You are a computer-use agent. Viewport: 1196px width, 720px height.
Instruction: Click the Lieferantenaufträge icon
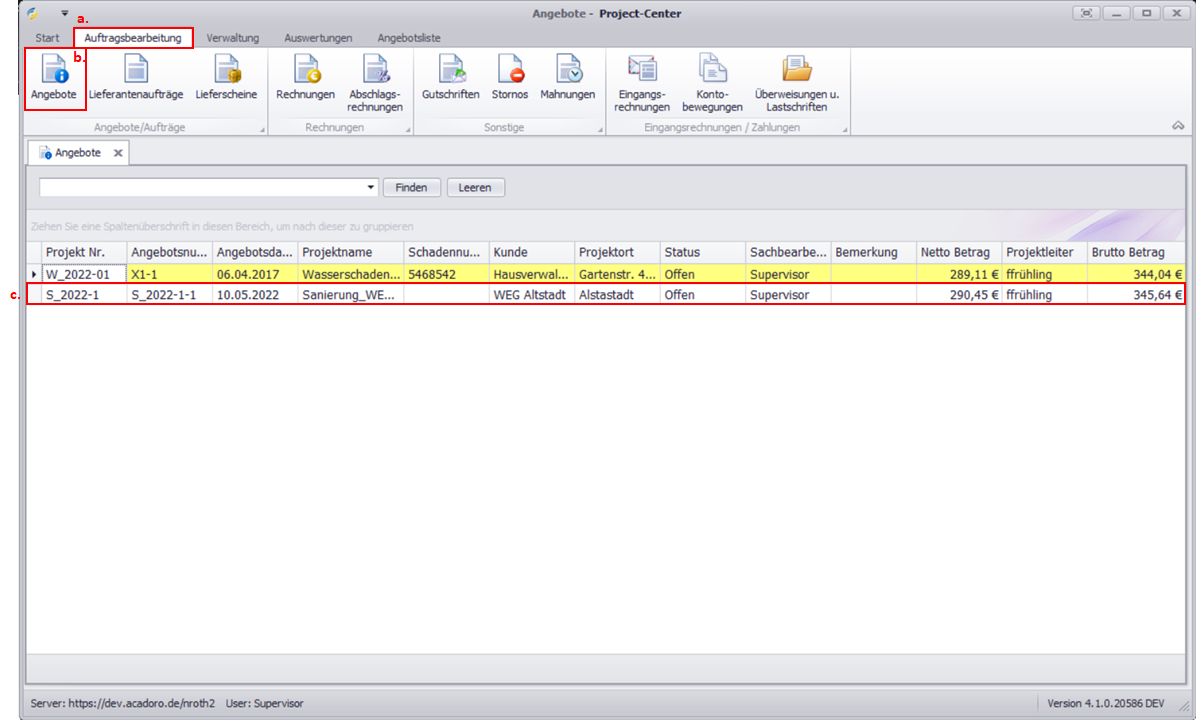[136, 79]
